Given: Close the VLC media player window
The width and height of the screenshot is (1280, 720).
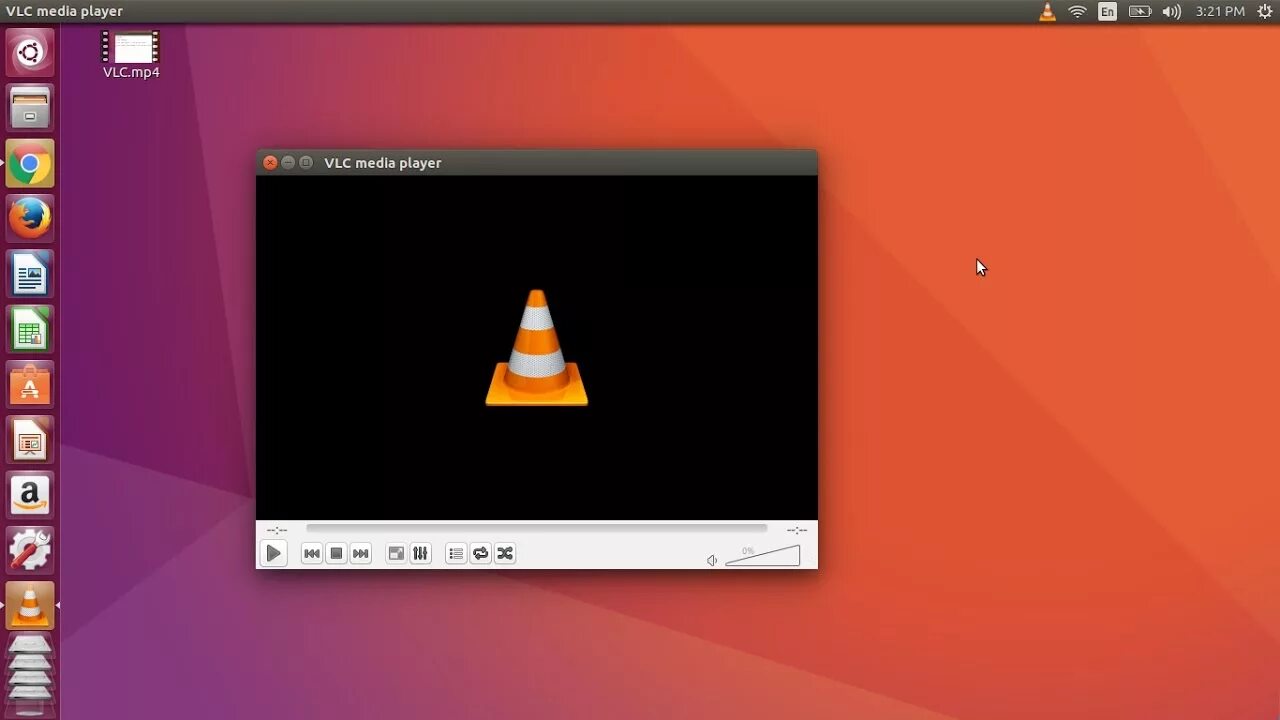Looking at the screenshot, I should tap(270, 162).
